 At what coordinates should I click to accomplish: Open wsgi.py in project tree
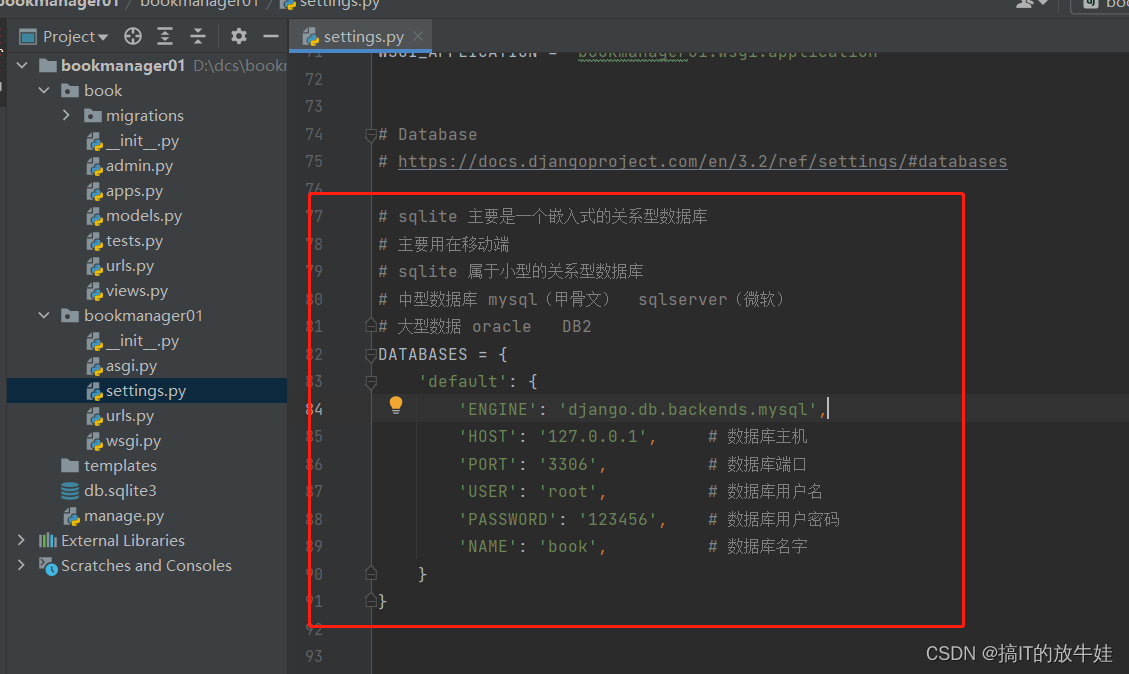133,441
